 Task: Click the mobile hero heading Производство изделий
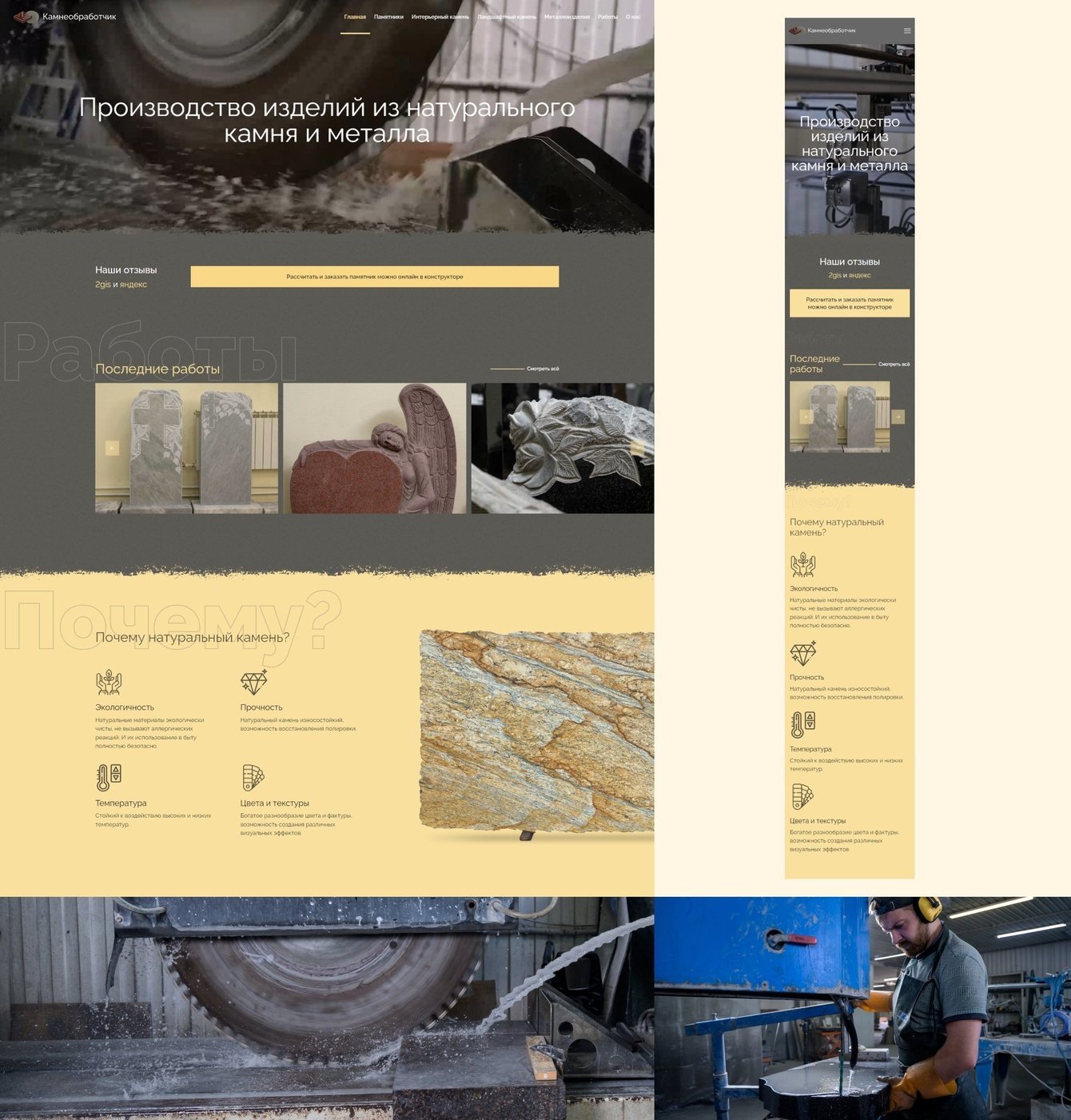(850, 144)
